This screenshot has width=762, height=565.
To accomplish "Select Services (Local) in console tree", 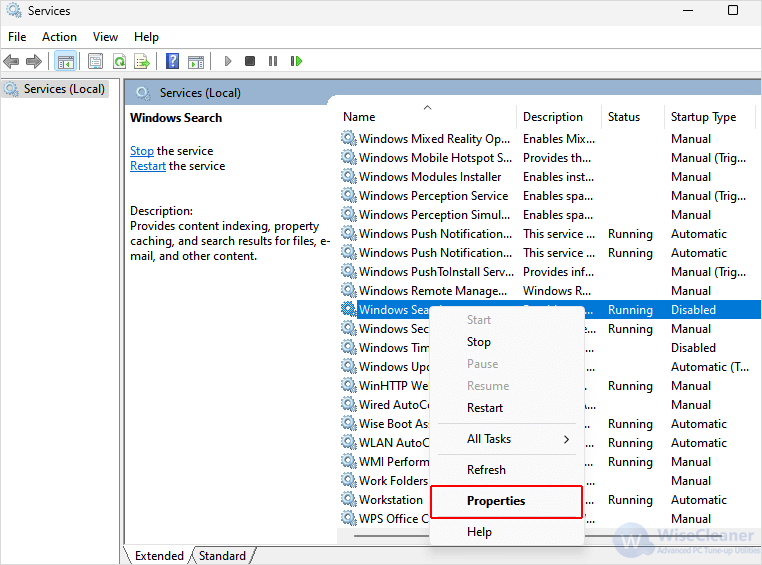I will [x=55, y=89].
